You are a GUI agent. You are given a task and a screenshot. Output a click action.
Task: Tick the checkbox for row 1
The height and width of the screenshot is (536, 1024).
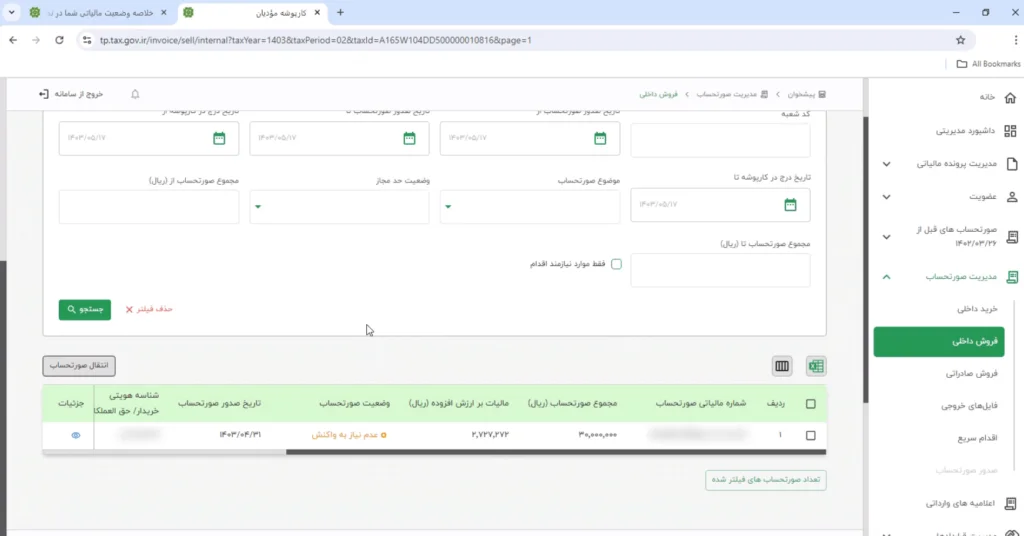click(x=810, y=435)
